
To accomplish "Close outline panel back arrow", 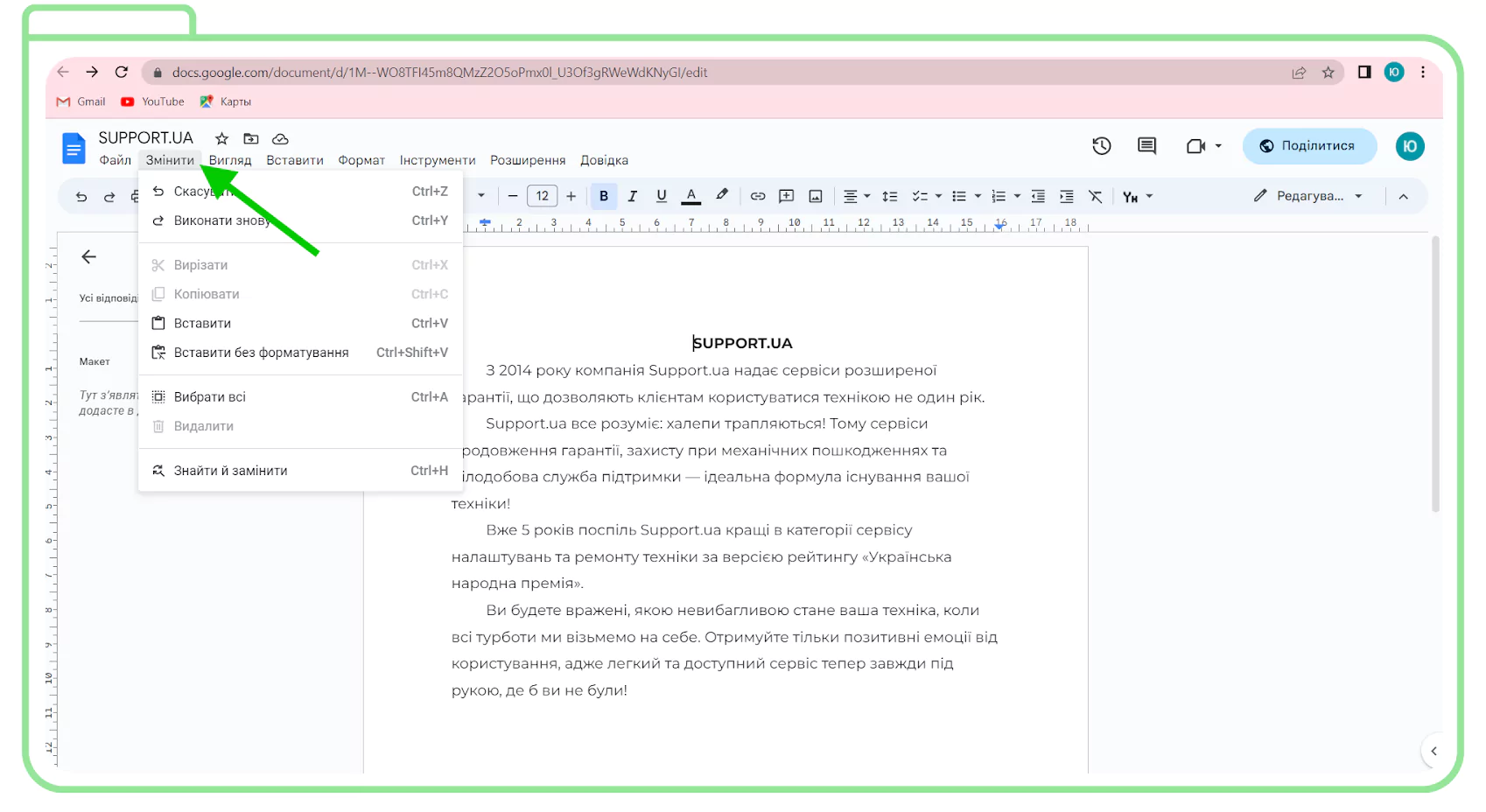I will (88, 256).
